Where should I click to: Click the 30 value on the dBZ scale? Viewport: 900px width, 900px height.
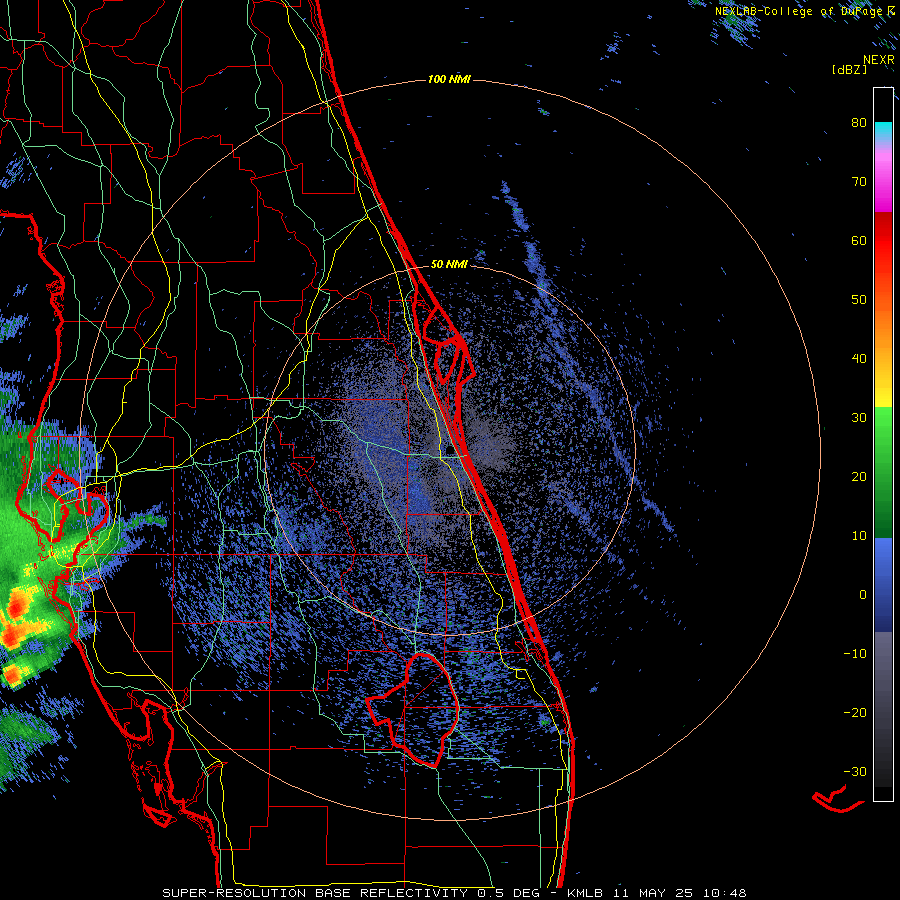pyautogui.click(x=859, y=418)
